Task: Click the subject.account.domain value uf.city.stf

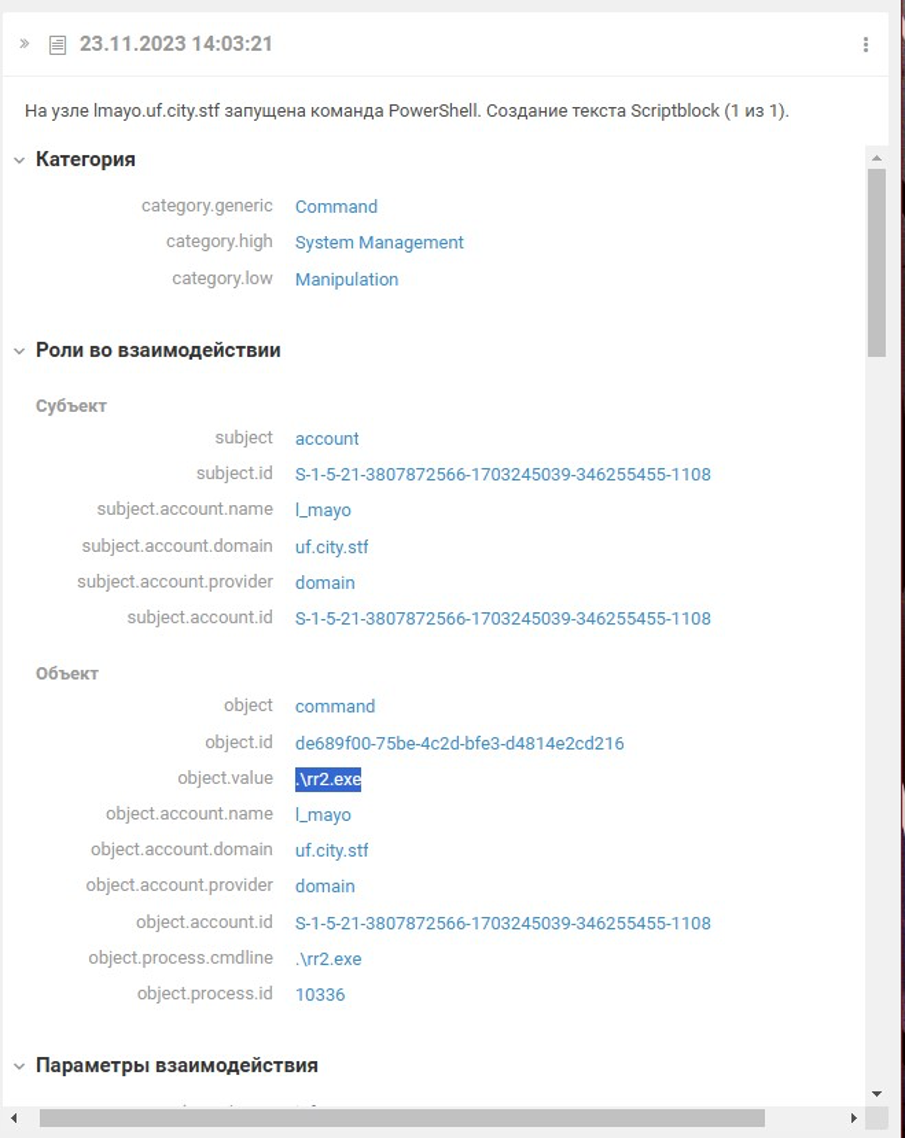Action: 332,547
